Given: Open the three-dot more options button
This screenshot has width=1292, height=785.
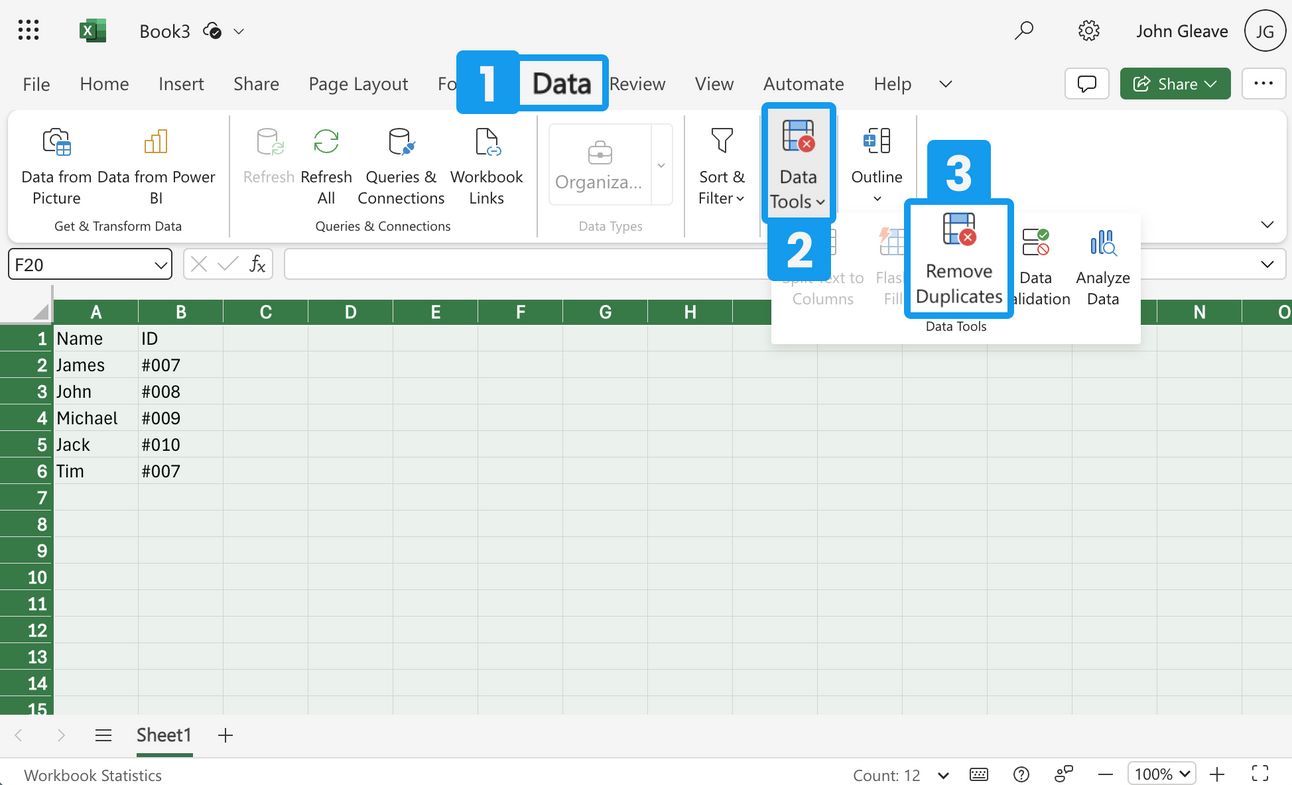Looking at the screenshot, I should tap(1263, 84).
